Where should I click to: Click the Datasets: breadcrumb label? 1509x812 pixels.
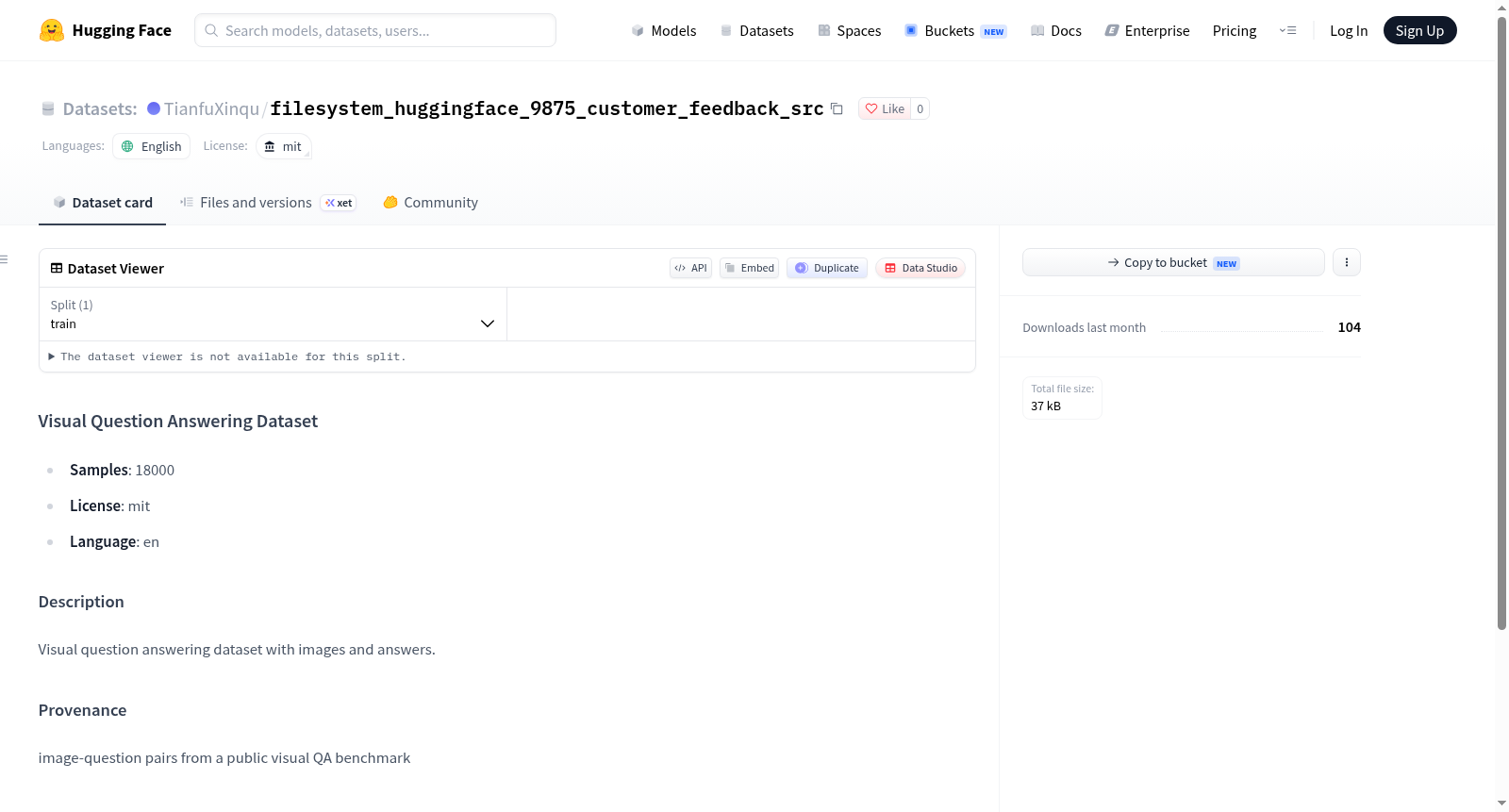point(100,108)
